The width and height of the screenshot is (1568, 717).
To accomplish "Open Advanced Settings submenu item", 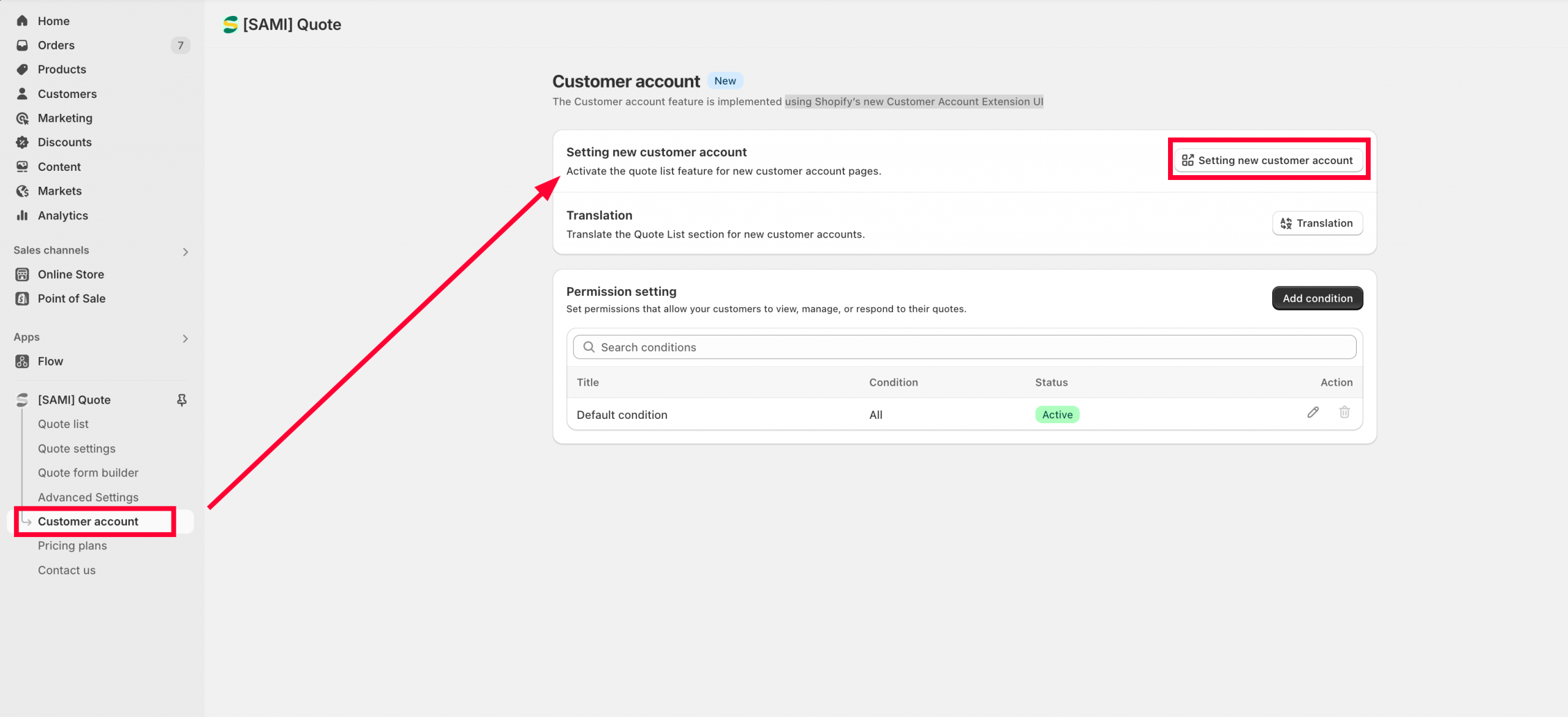I will 88,497.
